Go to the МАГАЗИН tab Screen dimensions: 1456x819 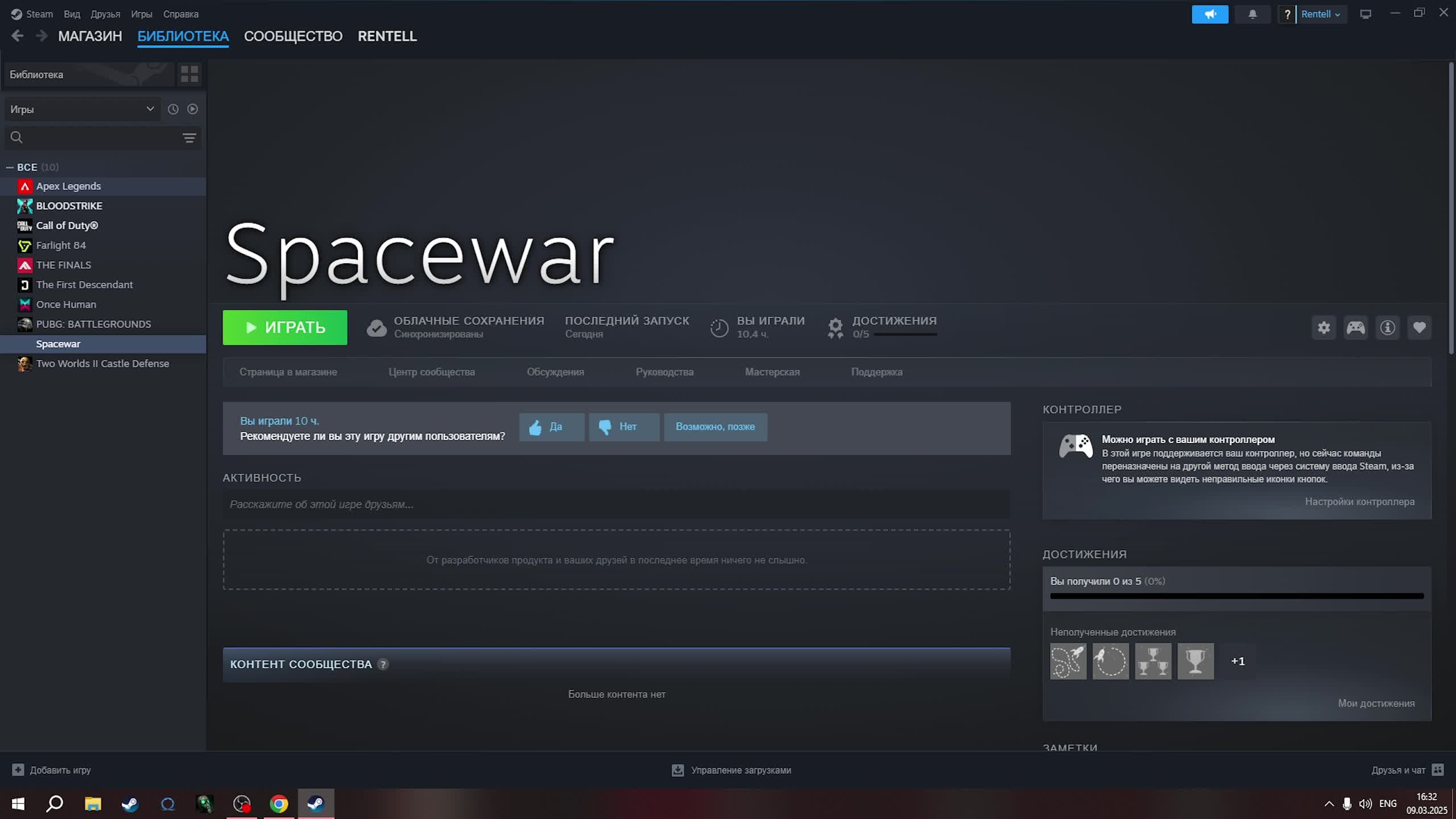click(90, 36)
